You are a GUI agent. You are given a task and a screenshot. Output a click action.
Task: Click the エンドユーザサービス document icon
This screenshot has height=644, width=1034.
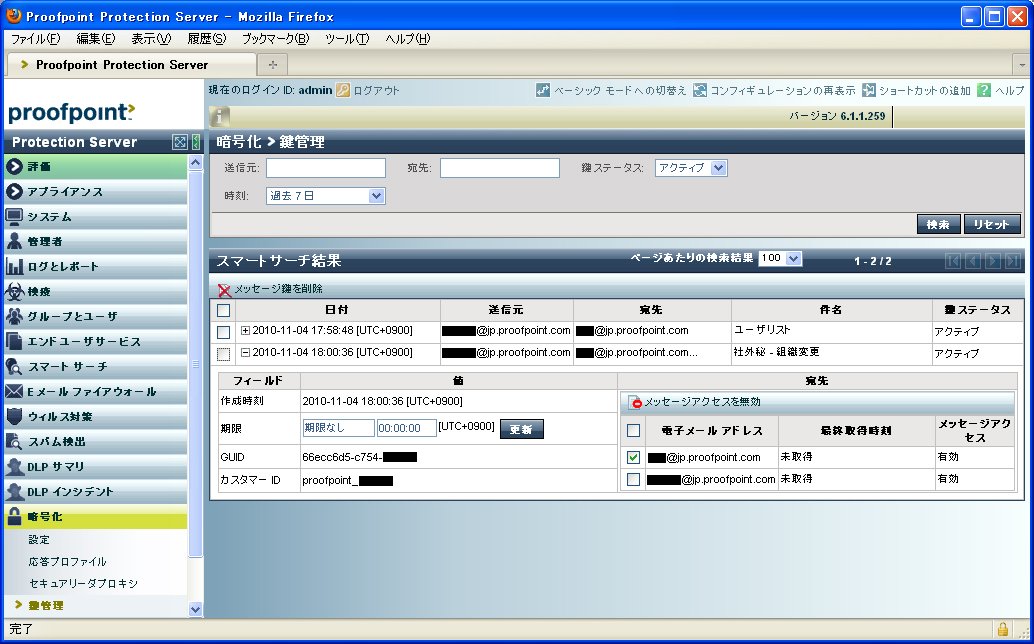14,341
